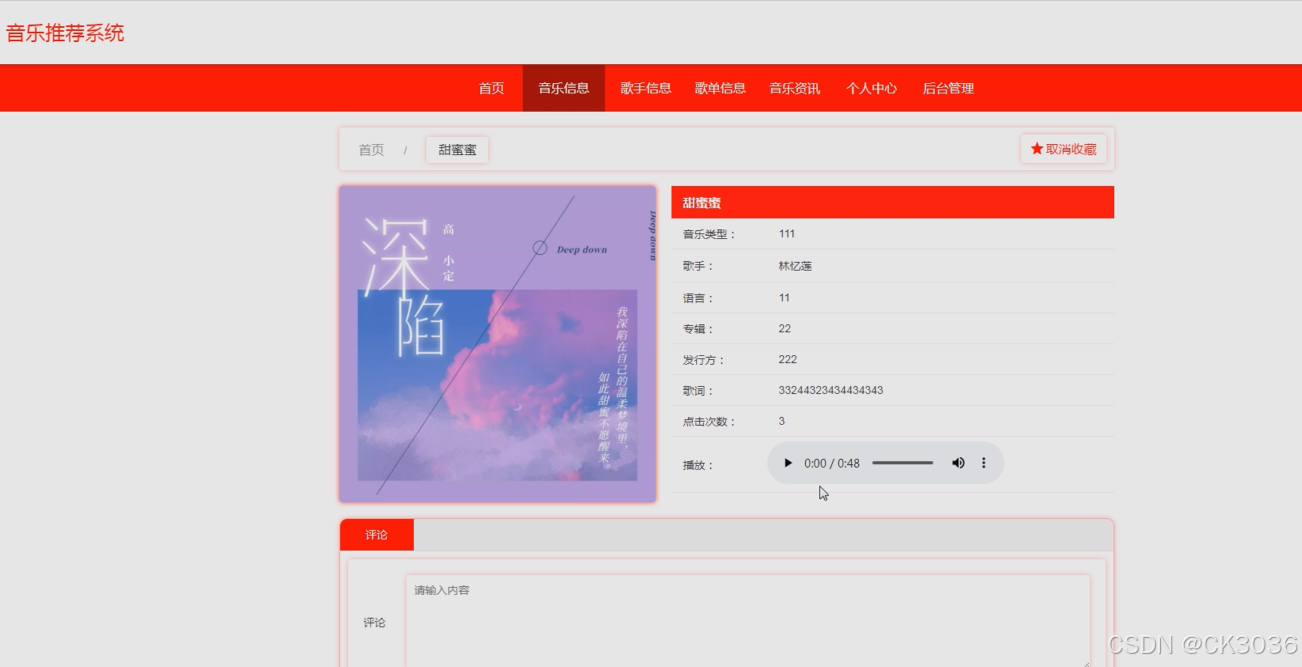Play the audio track
Screen dimensions: 1302x667
(788, 463)
